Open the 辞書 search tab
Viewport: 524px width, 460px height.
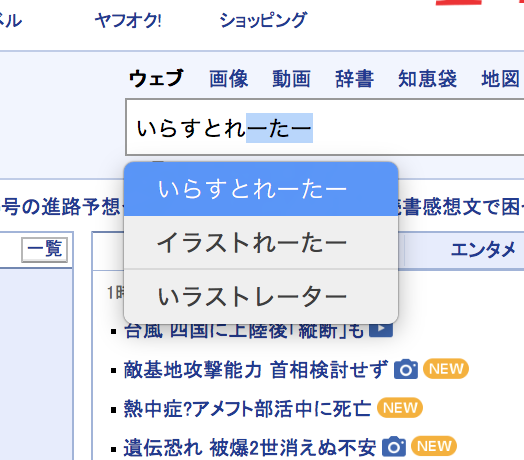pos(354,79)
